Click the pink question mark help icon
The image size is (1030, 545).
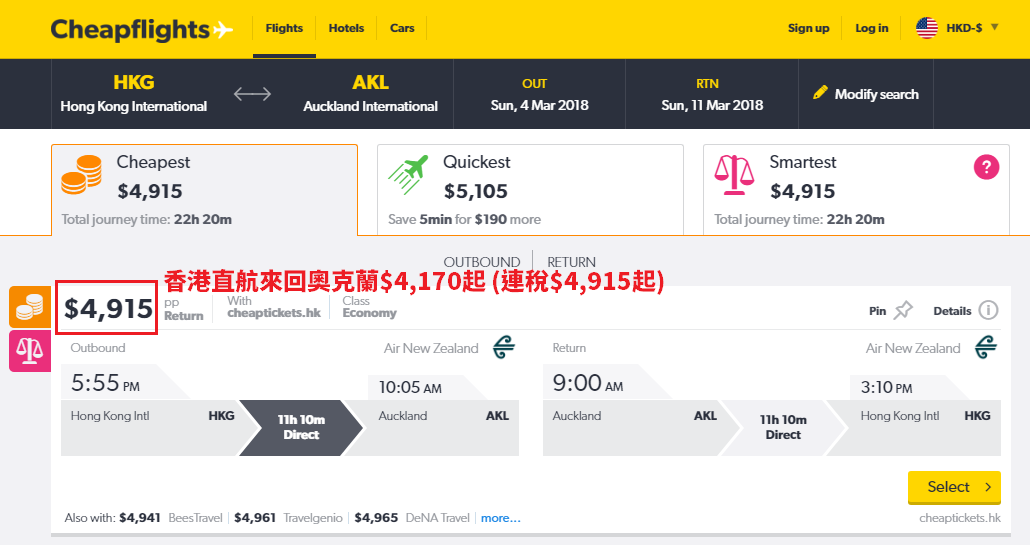pos(986,167)
